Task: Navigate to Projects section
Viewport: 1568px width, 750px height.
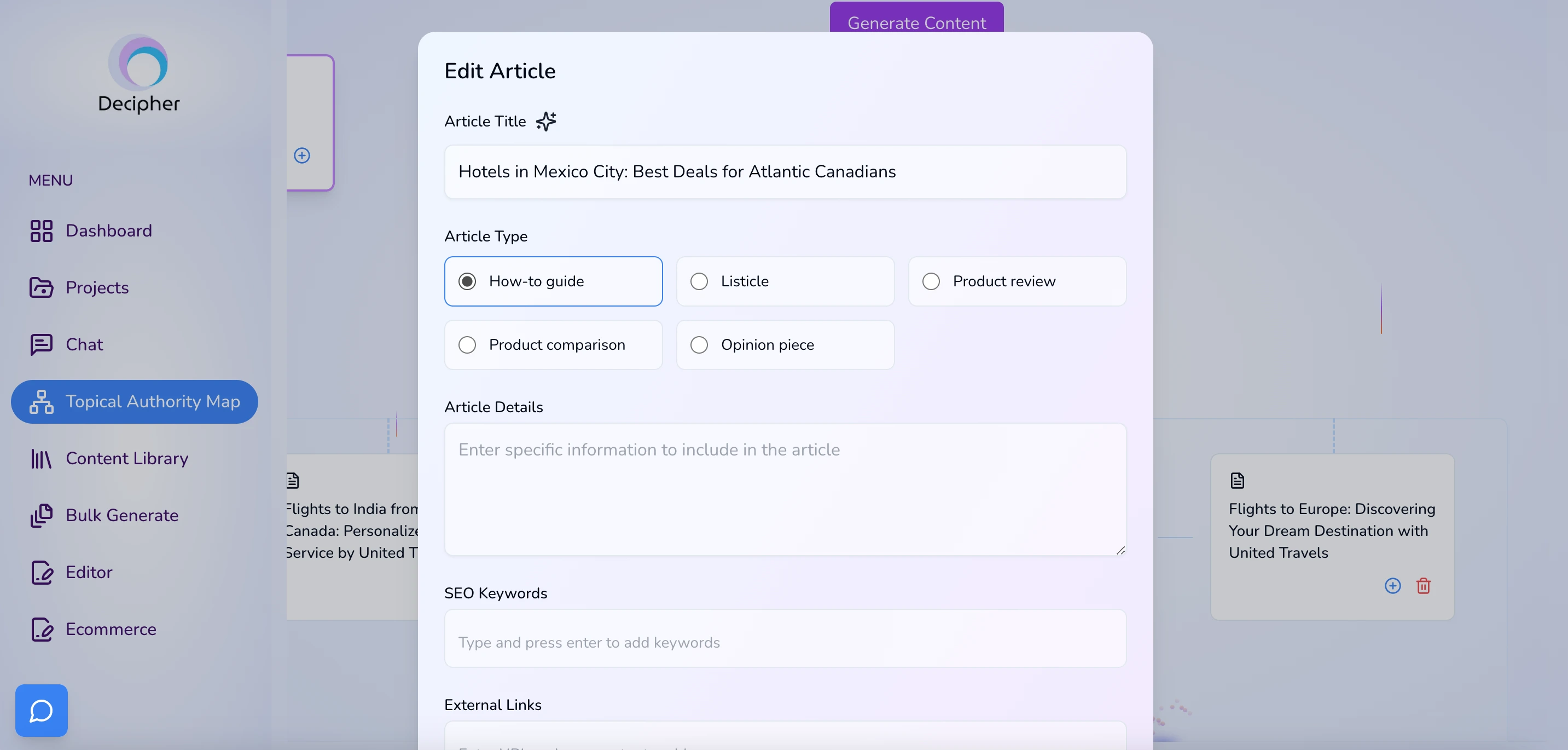Action: (96, 287)
